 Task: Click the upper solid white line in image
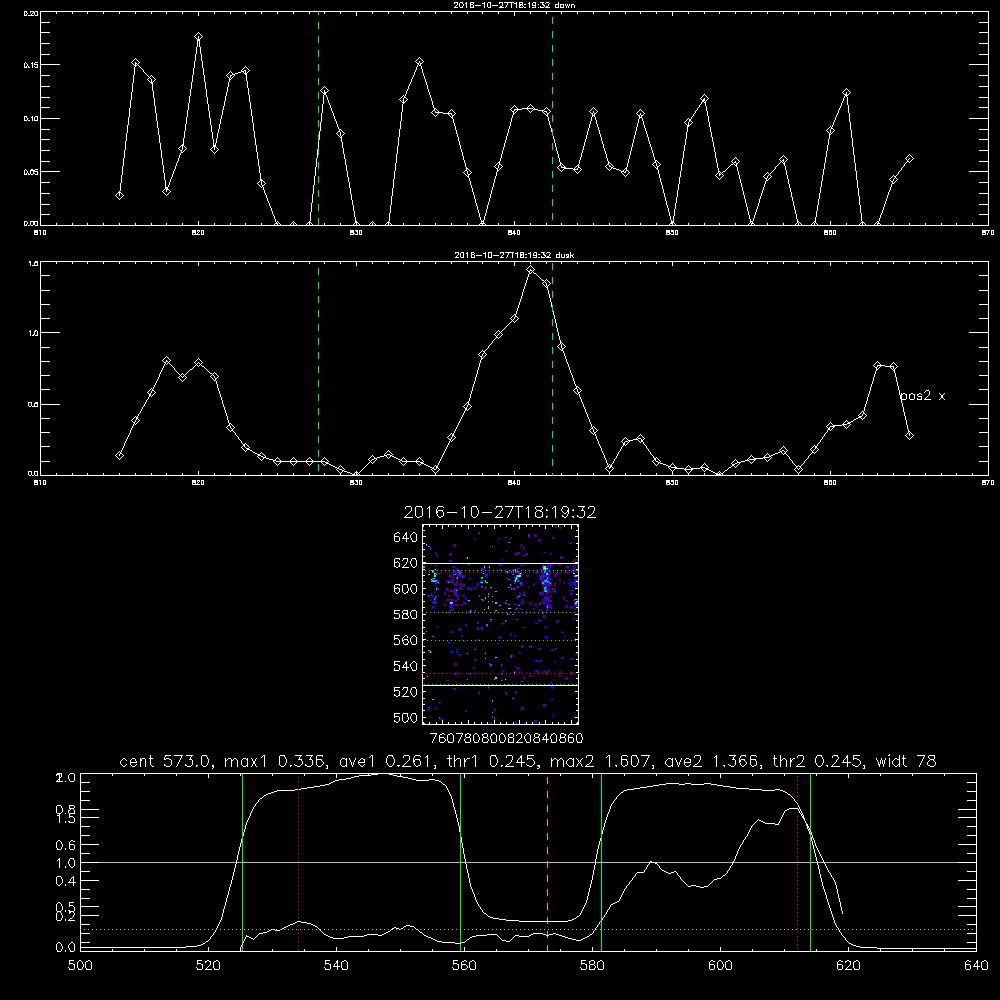click(501, 563)
